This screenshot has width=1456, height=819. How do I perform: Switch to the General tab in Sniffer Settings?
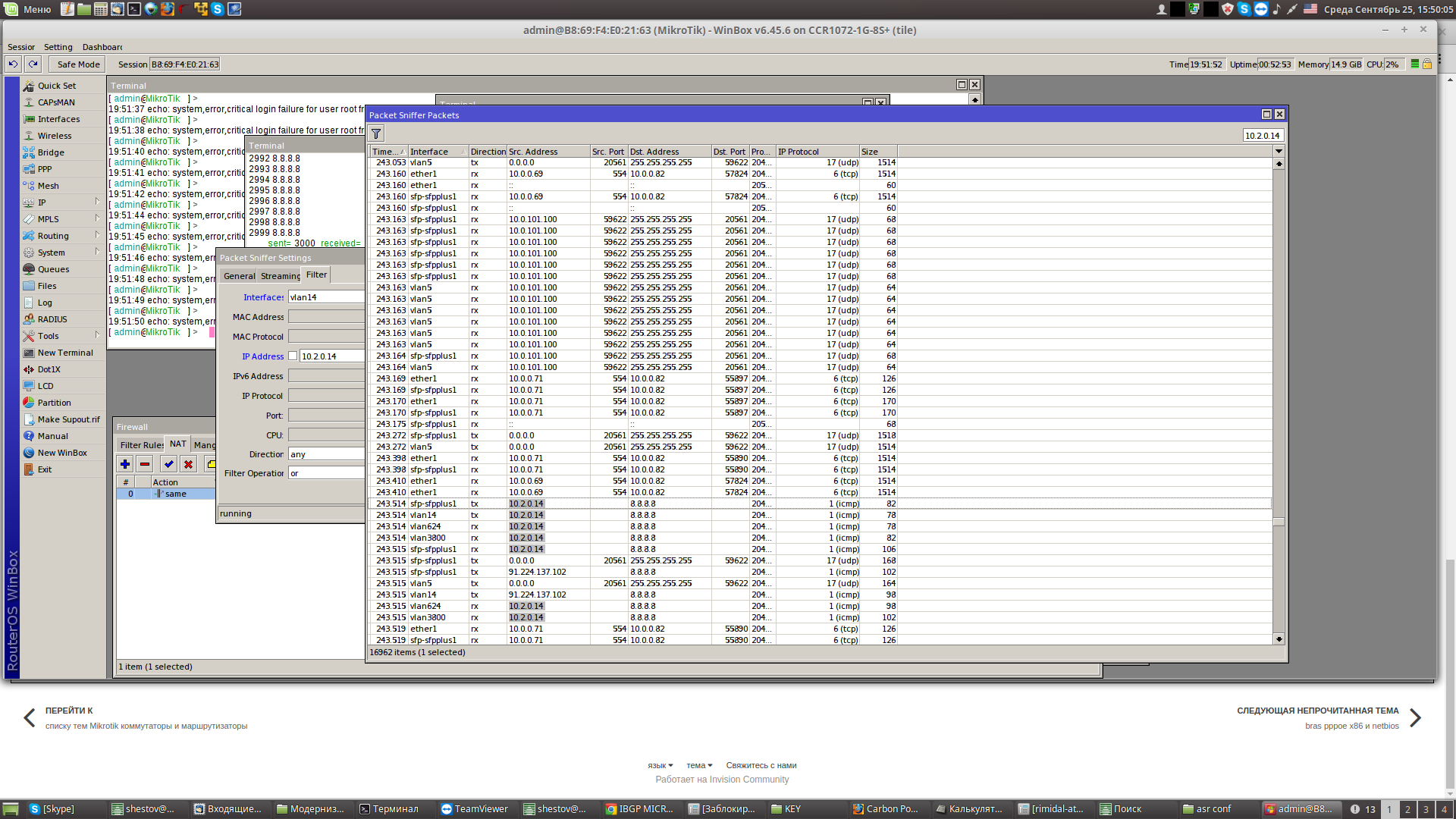click(x=239, y=276)
